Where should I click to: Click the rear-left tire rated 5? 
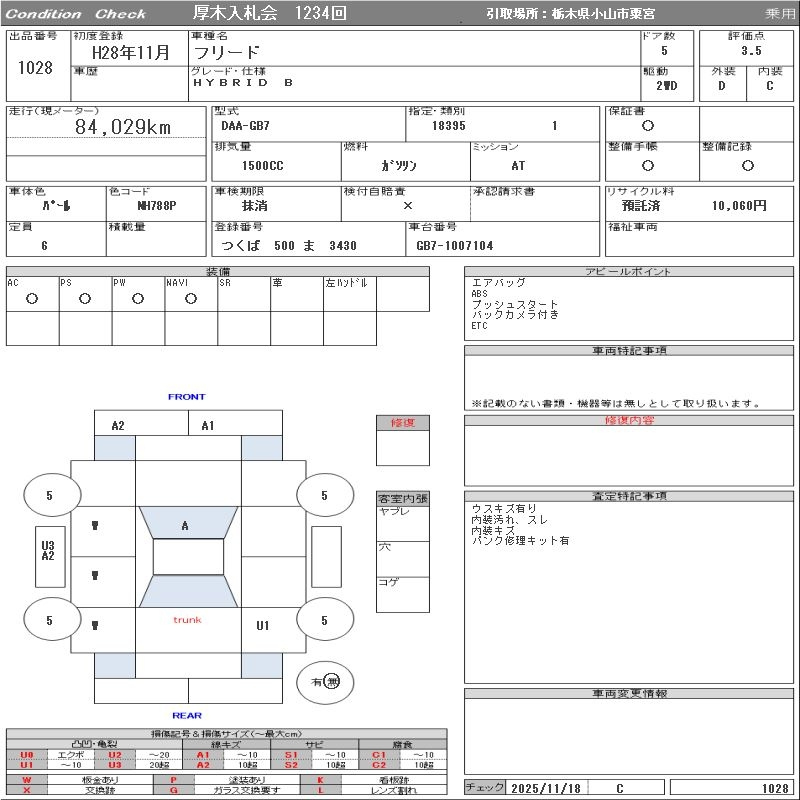(49, 621)
